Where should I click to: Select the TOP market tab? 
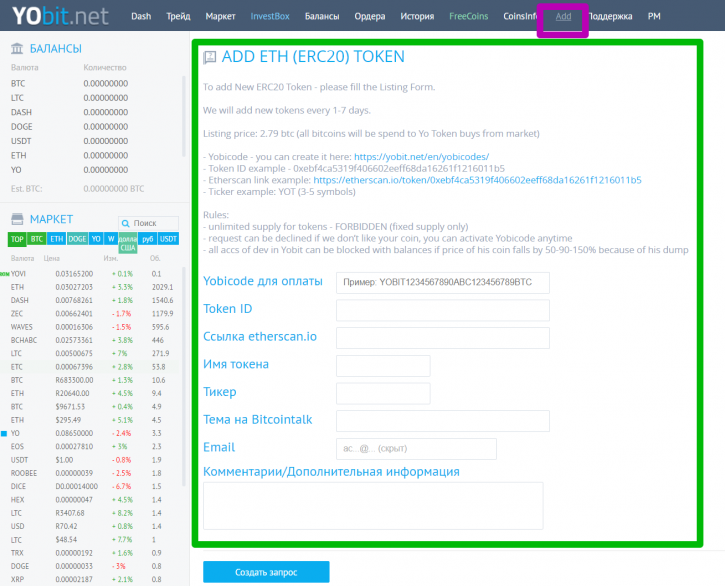[17, 239]
